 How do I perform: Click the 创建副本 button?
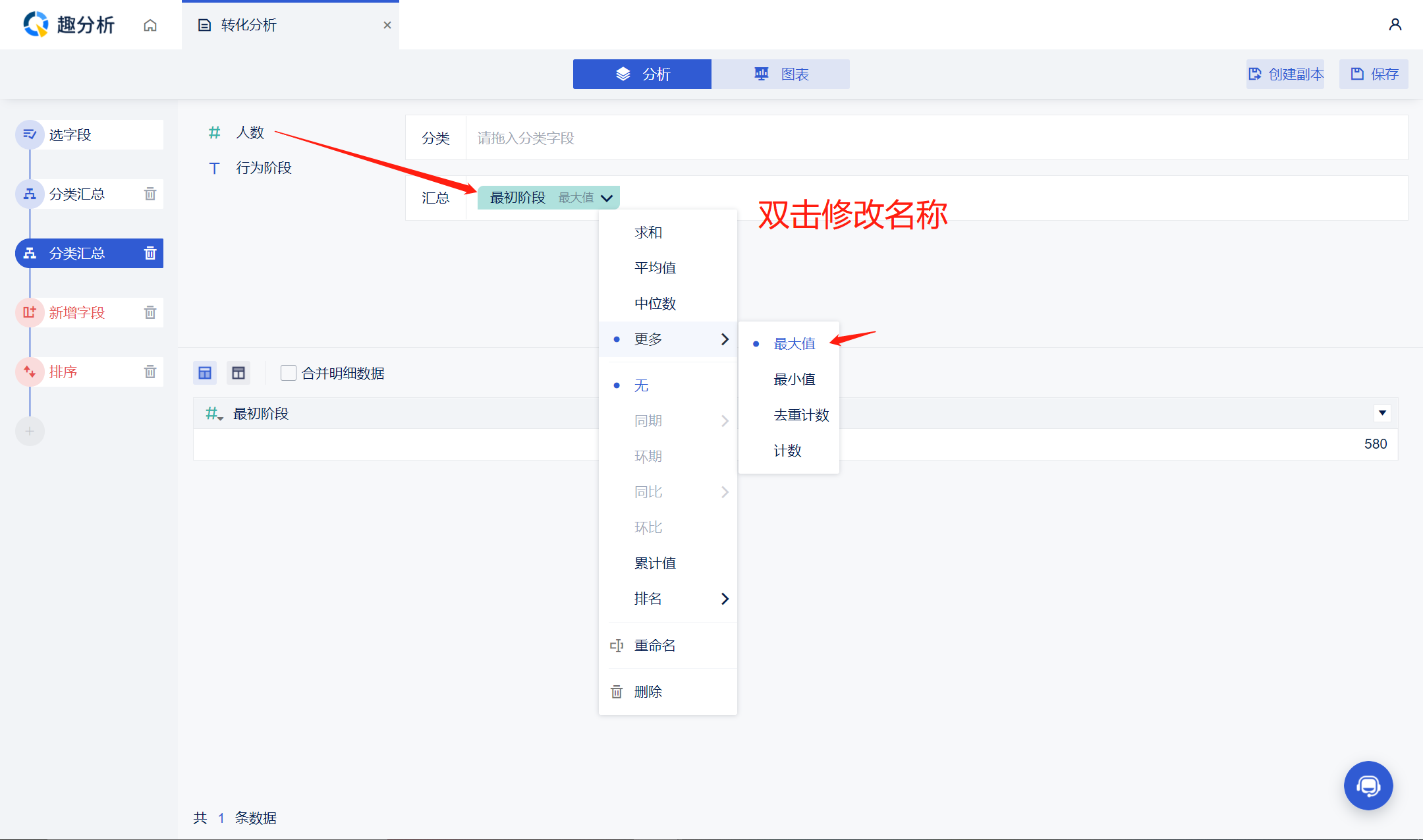pyautogui.click(x=1285, y=74)
